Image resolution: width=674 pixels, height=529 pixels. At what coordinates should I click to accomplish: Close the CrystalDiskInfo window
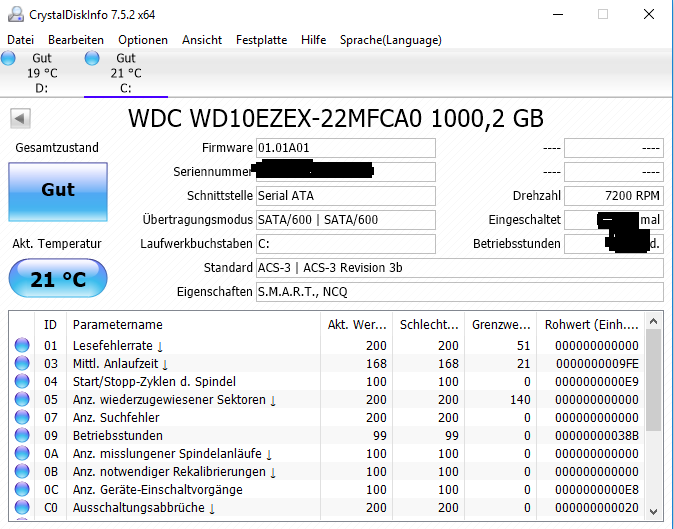649,14
